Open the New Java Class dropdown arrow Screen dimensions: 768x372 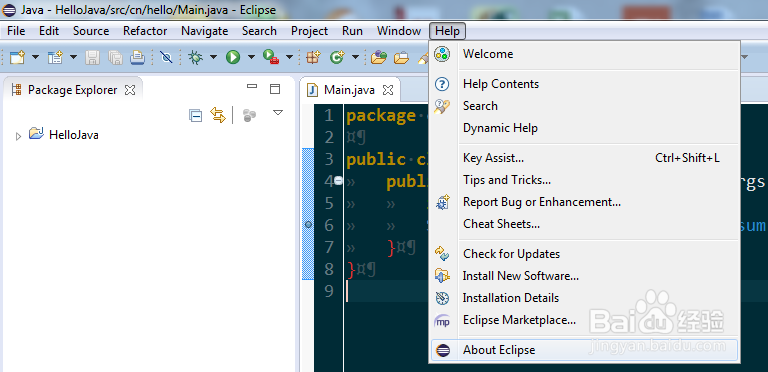click(355, 57)
